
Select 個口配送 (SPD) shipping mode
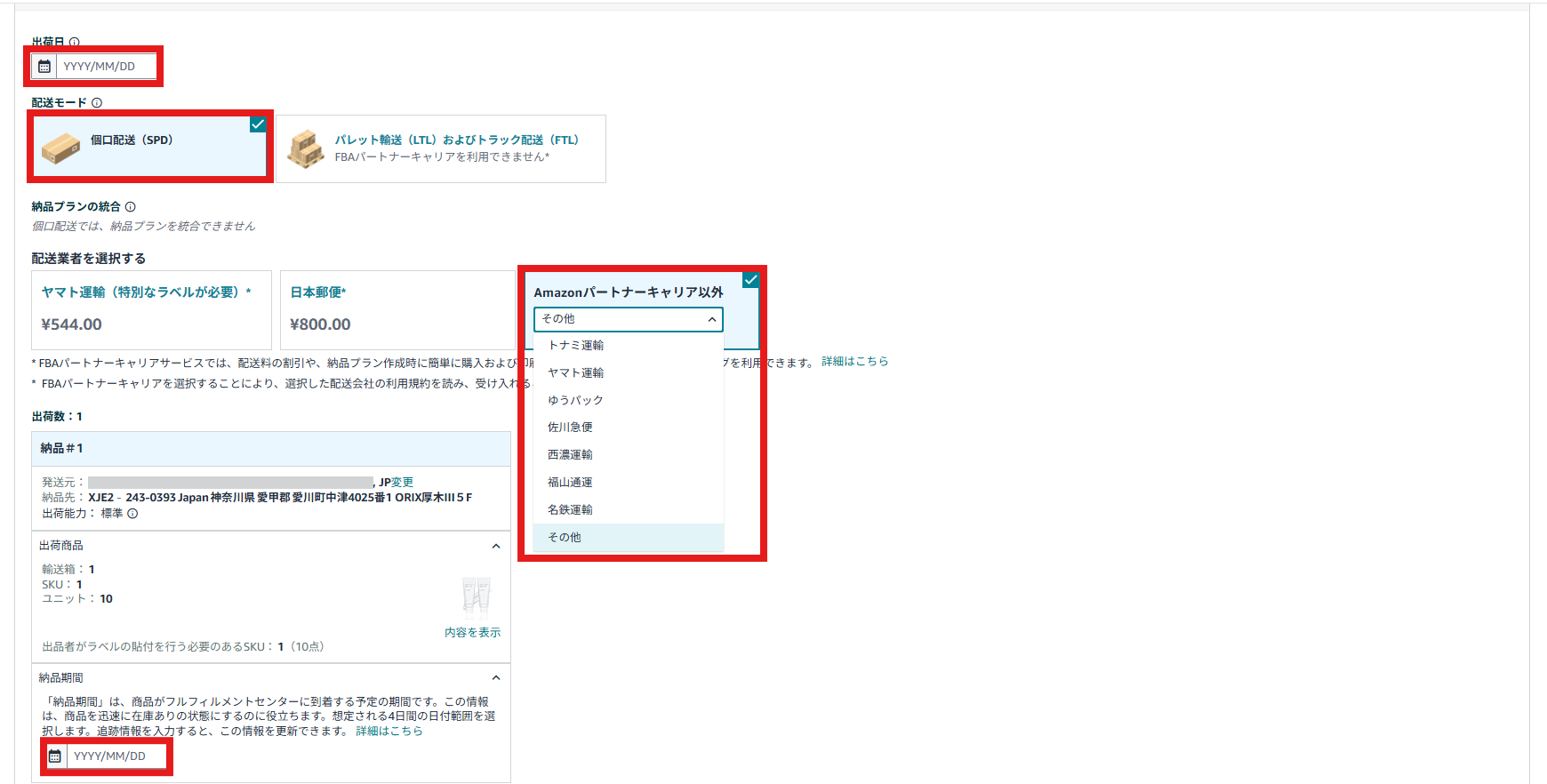pyautogui.click(x=151, y=147)
